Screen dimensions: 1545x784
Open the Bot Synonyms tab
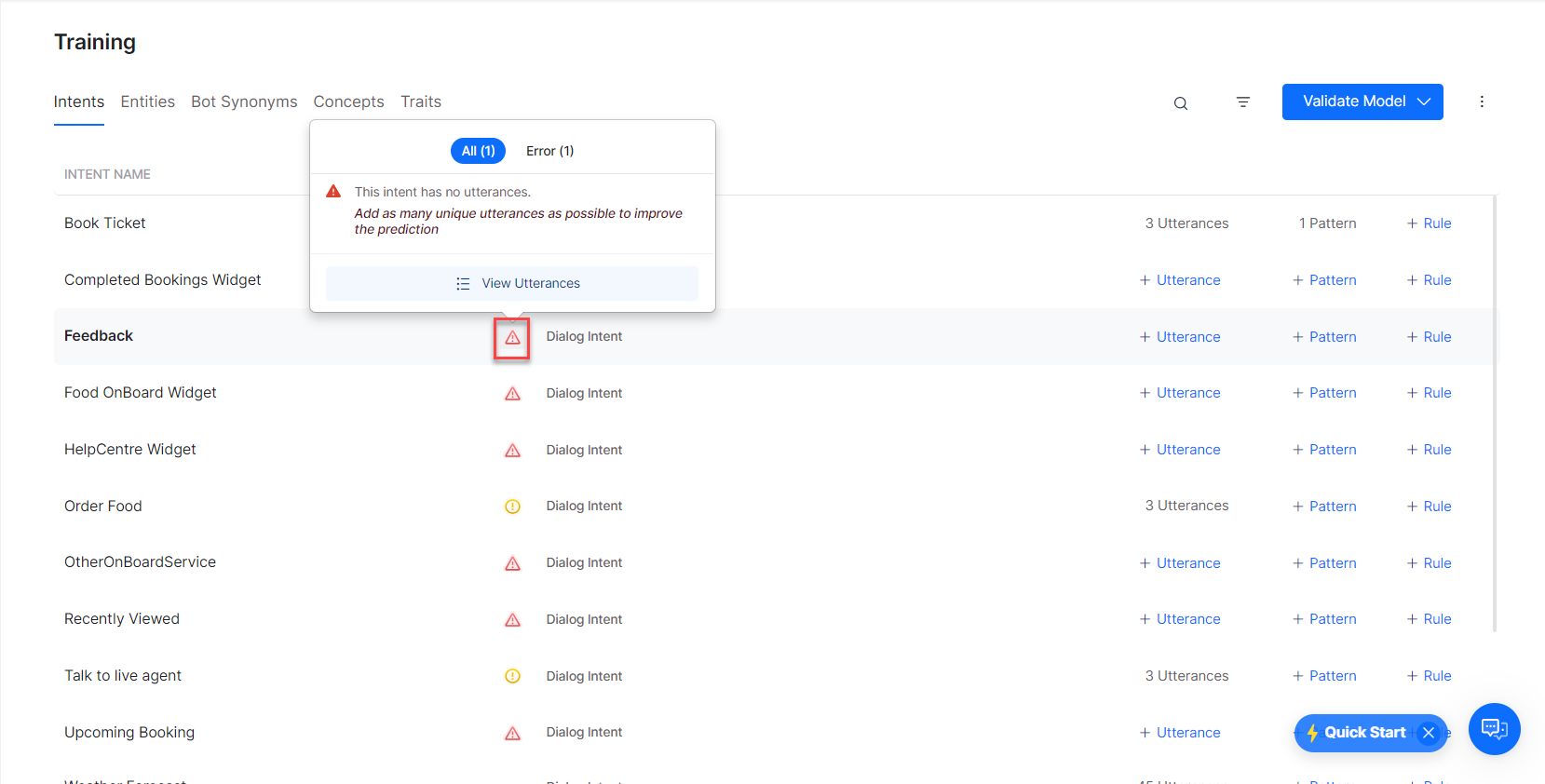tap(244, 101)
